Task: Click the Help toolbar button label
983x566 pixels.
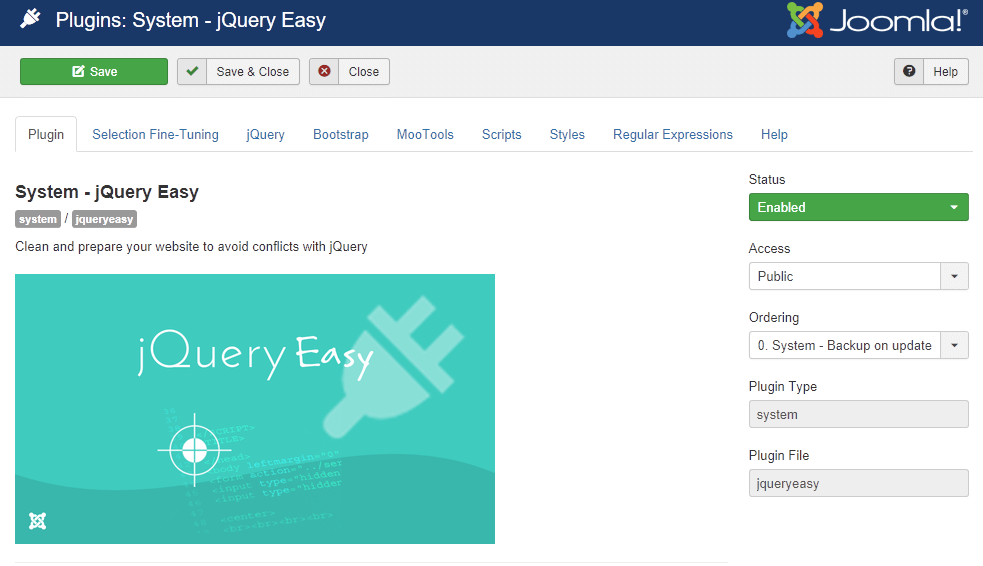Action: pos(945,71)
